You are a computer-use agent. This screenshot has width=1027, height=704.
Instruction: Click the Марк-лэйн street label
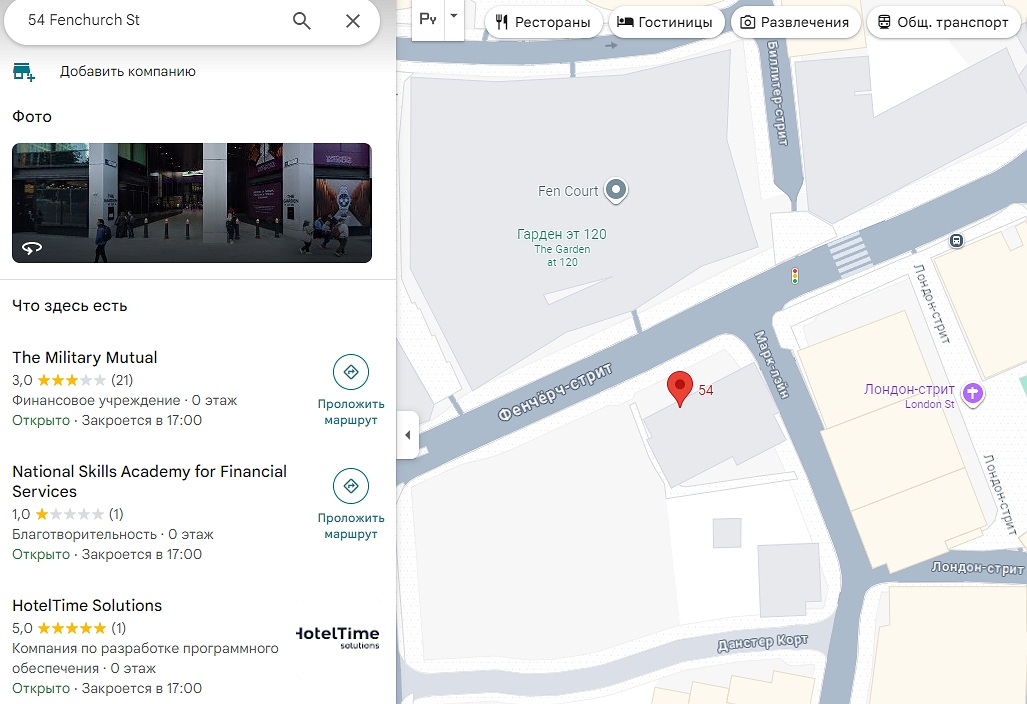(x=771, y=364)
